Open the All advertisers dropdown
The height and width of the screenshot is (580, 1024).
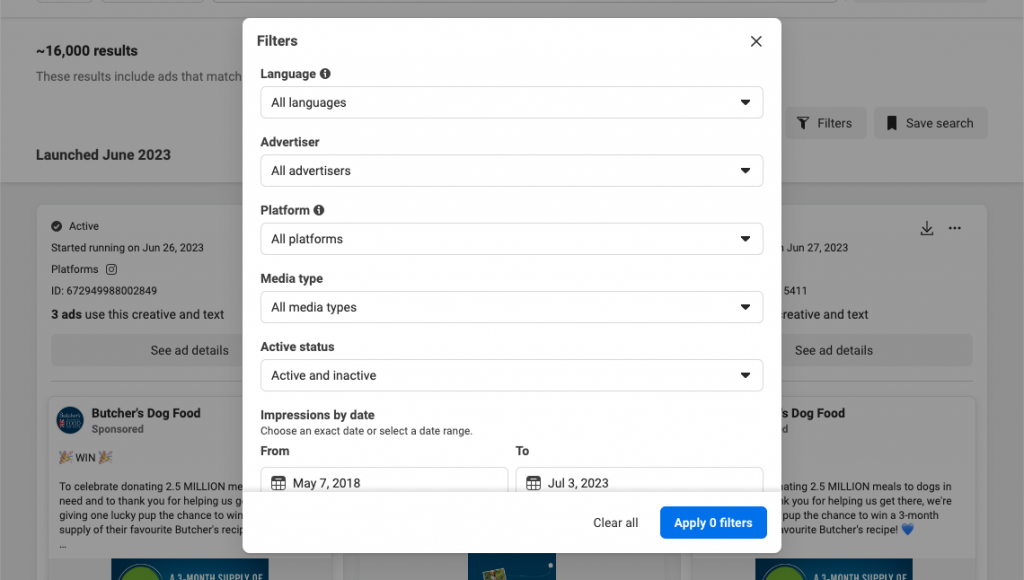click(512, 170)
